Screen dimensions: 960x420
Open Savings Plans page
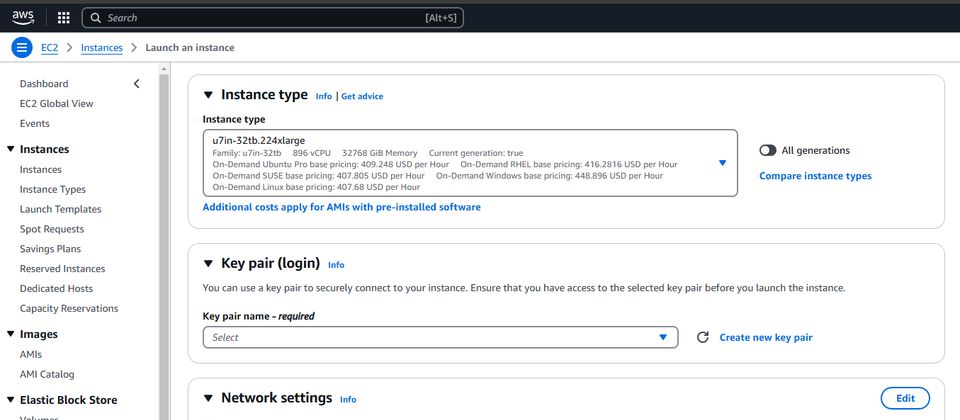pos(50,249)
